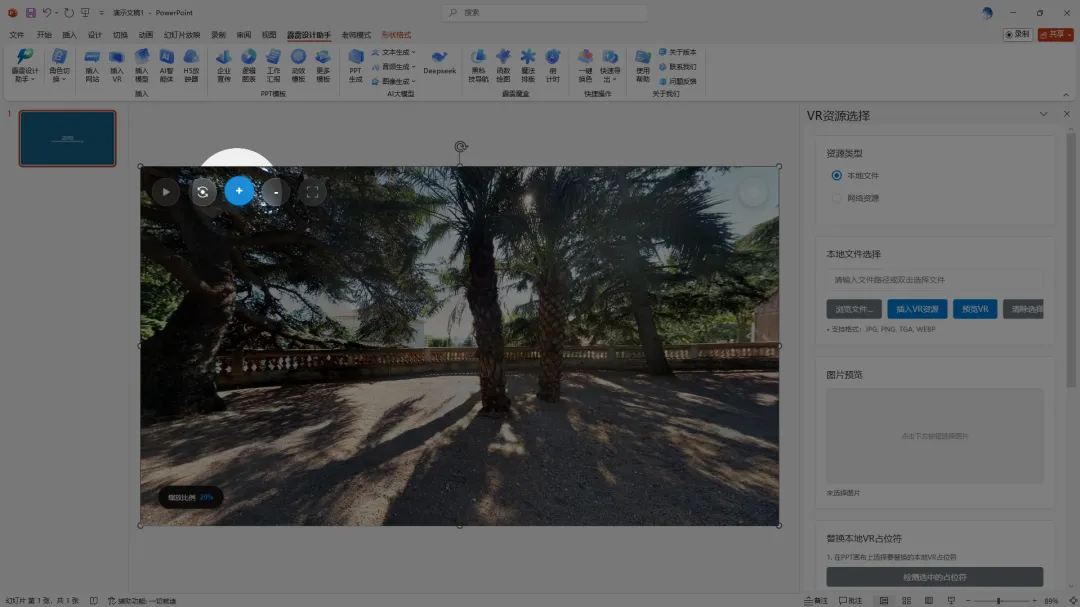Click the slide rotation handle above image
Screen dimensions: 1080x607
[461, 146]
